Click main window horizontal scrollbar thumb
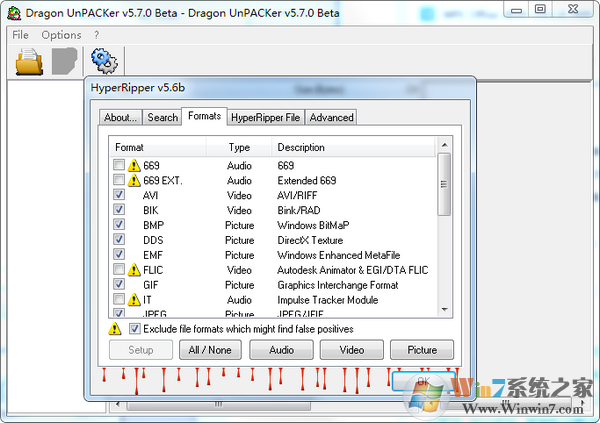 pos(218,405)
